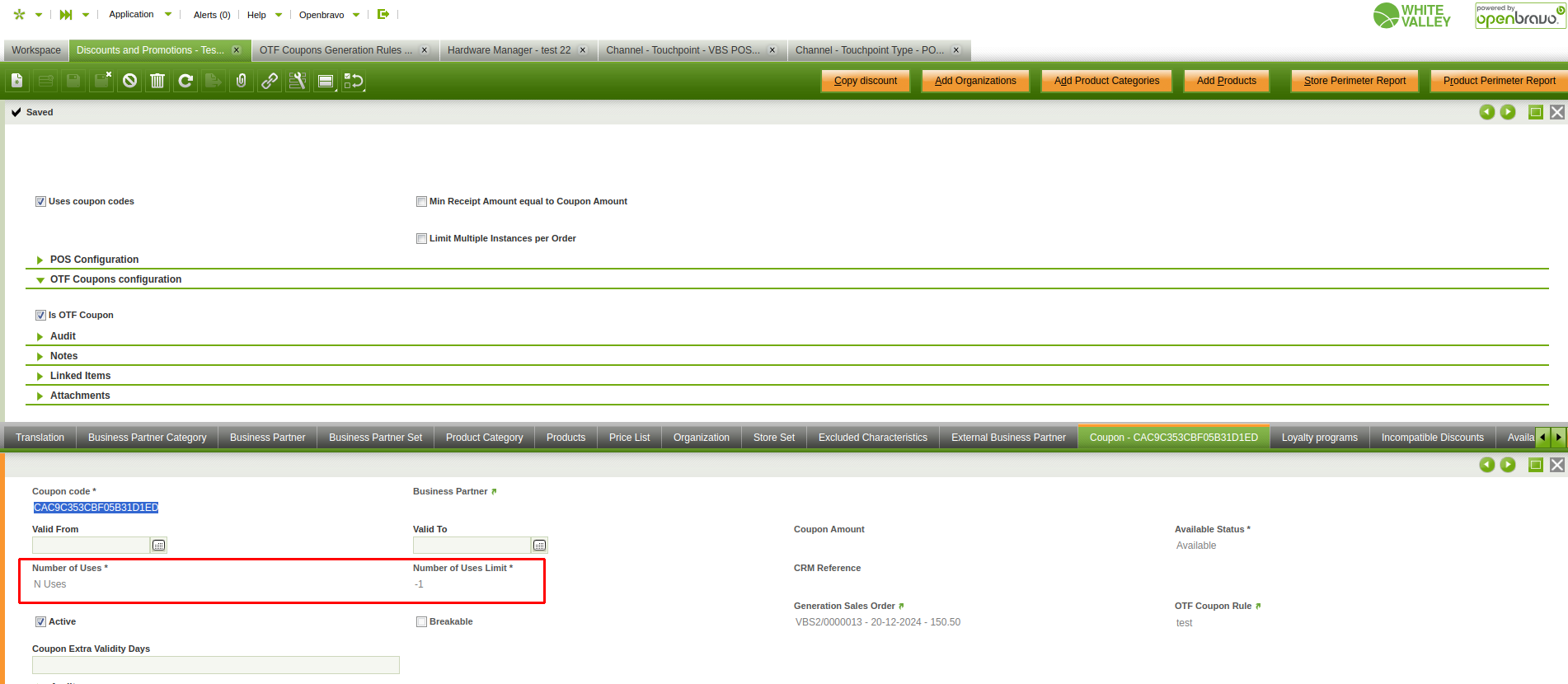Enable Min Receipt Amount equal to Coupon Amount
Viewport: 1568px width, 684px height.
[x=421, y=202]
